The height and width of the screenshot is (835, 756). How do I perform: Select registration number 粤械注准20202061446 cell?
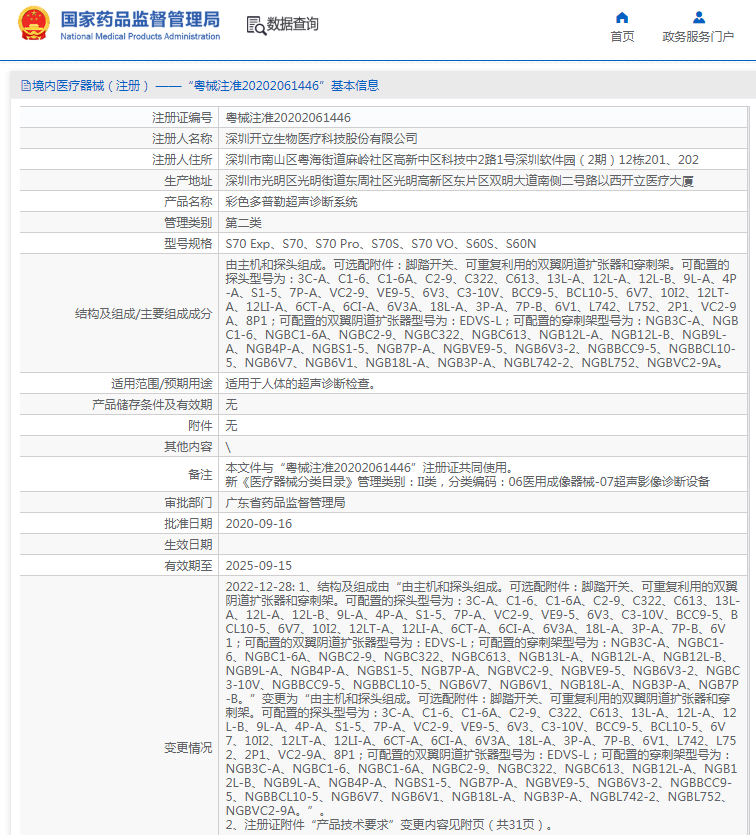[483, 118]
